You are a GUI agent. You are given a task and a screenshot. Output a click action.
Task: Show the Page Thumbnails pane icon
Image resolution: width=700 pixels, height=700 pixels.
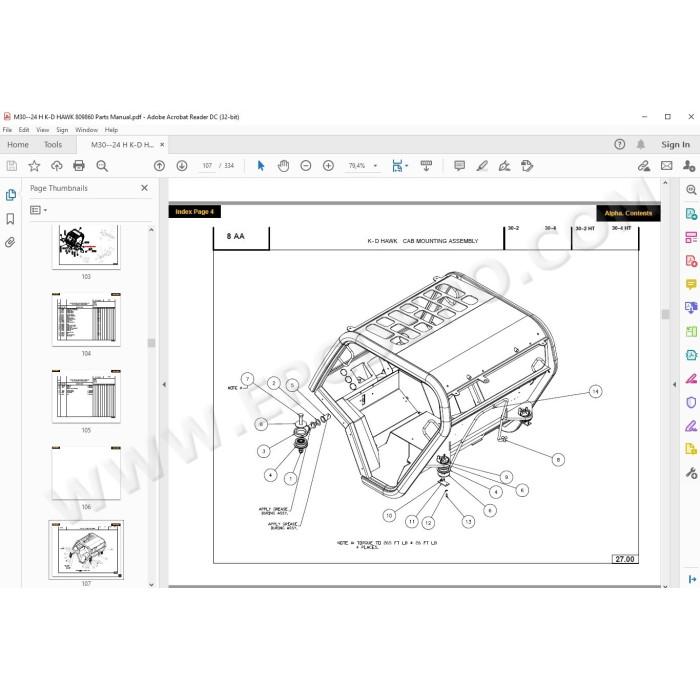pyautogui.click(x=11, y=195)
